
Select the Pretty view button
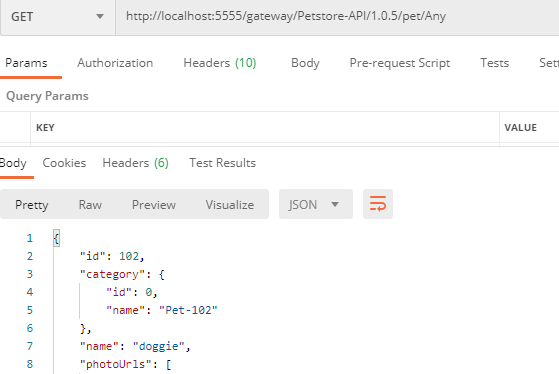pos(32,205)
